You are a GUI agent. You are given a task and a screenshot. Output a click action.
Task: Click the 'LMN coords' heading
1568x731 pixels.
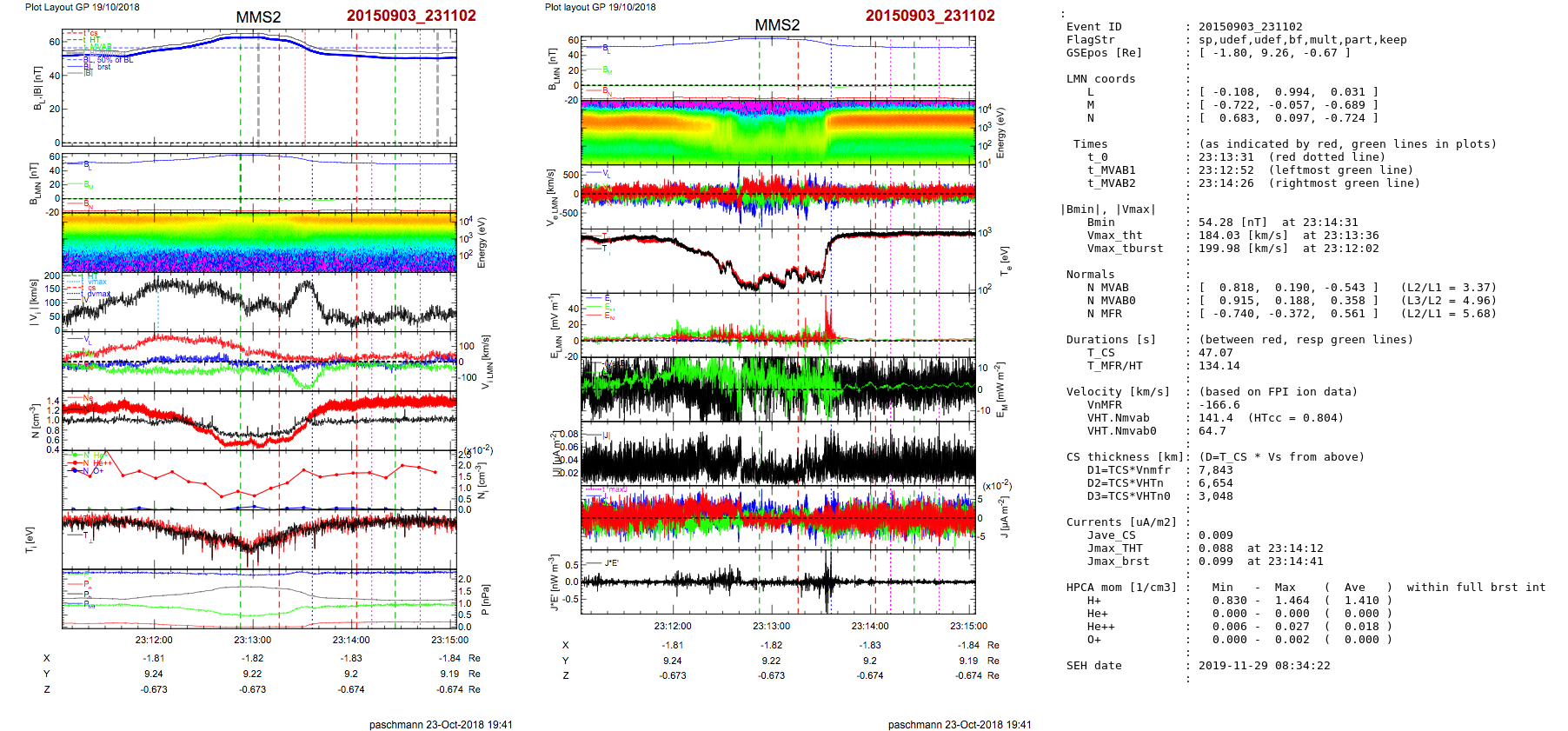tap(1100, 79)
